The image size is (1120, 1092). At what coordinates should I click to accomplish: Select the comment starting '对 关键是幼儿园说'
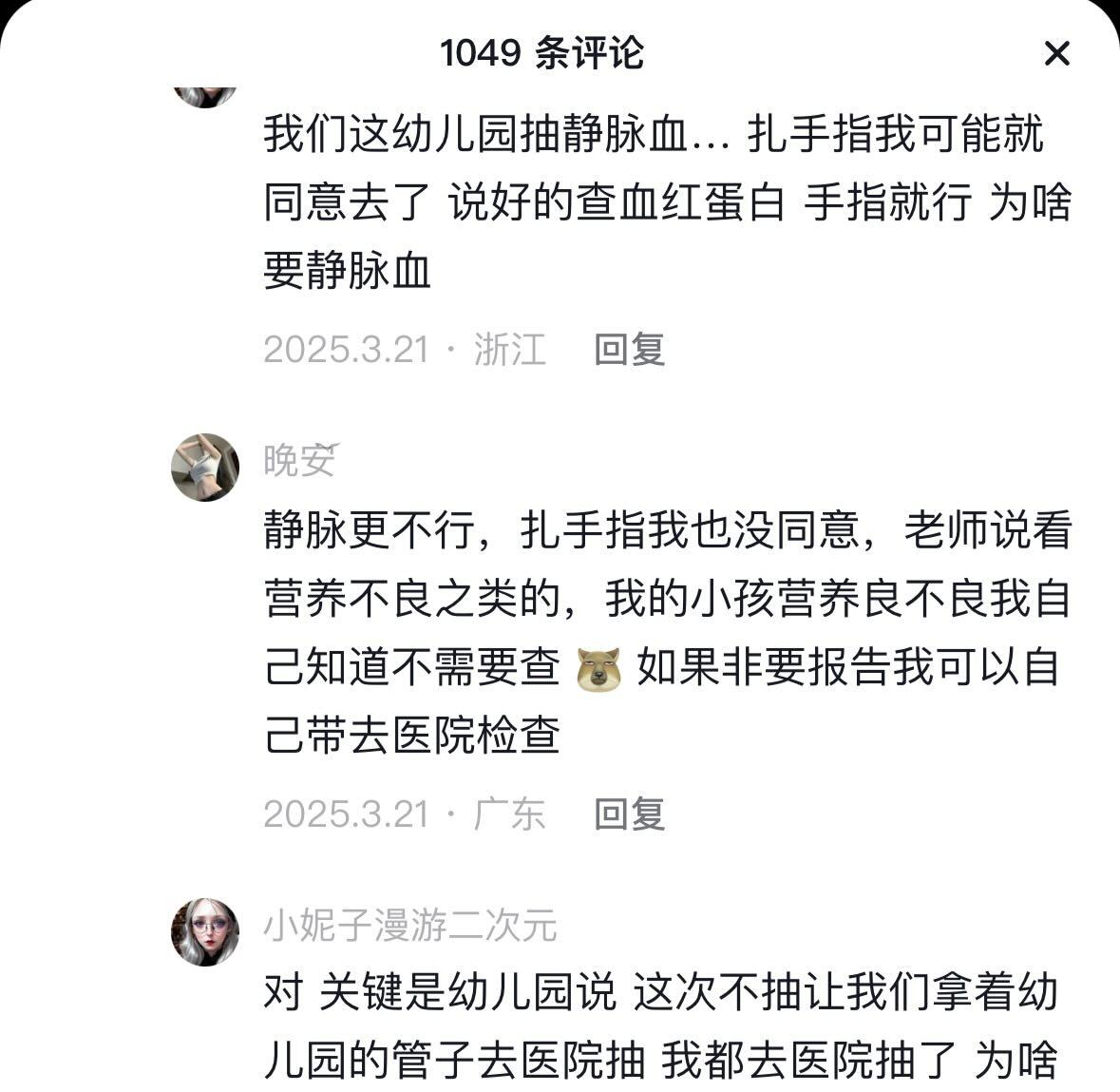(661, 1025)
